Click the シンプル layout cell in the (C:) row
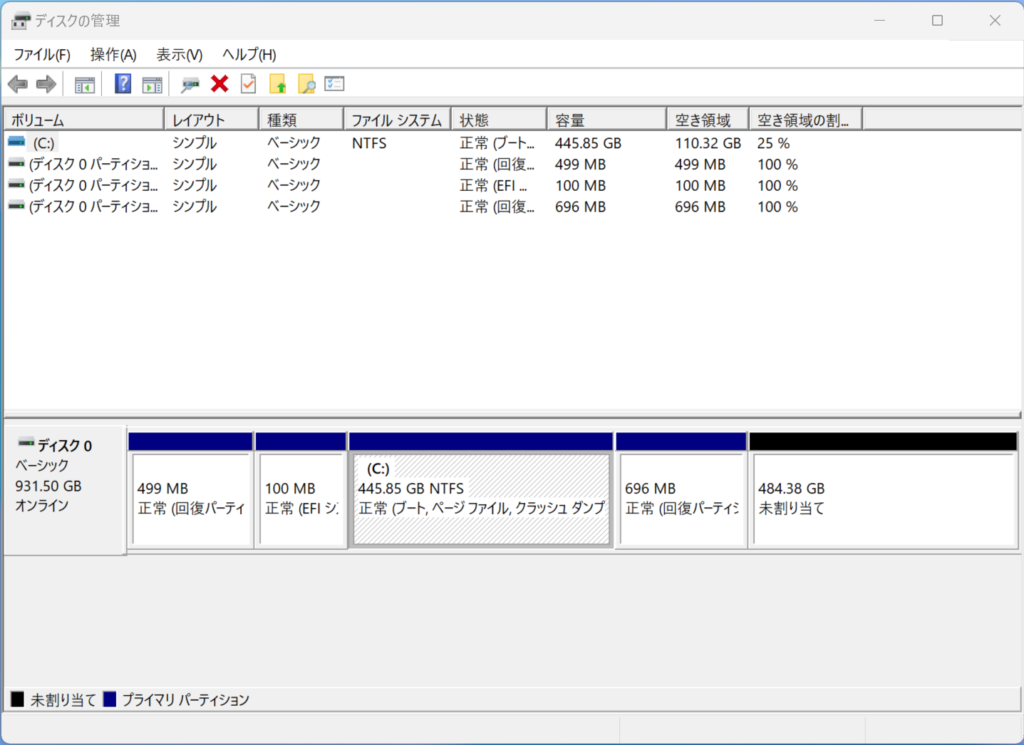Viewport: 1024px width, 745px height. 195,143
